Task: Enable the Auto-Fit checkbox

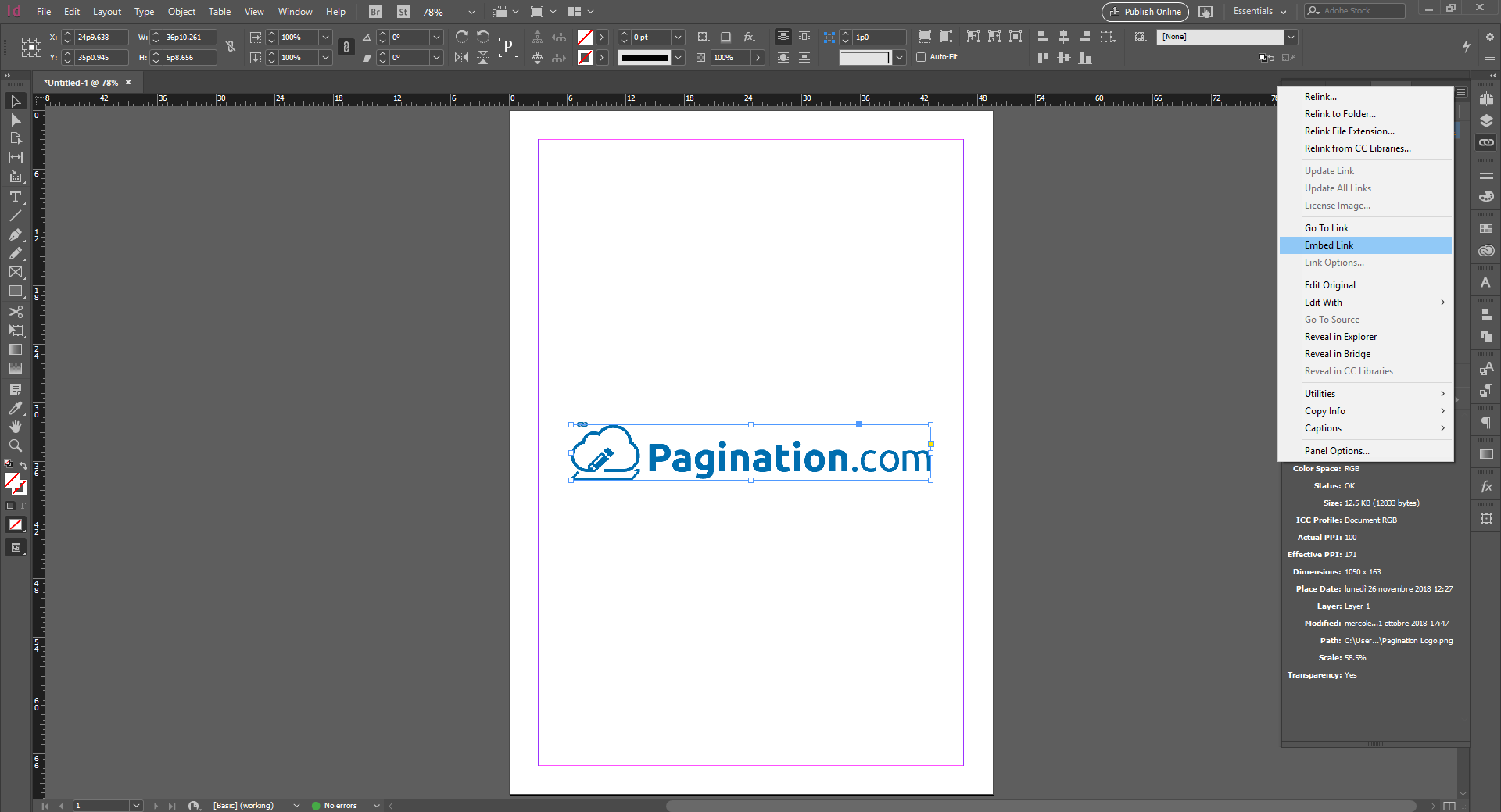Action: pyautogui.click(x=921, y=57)
